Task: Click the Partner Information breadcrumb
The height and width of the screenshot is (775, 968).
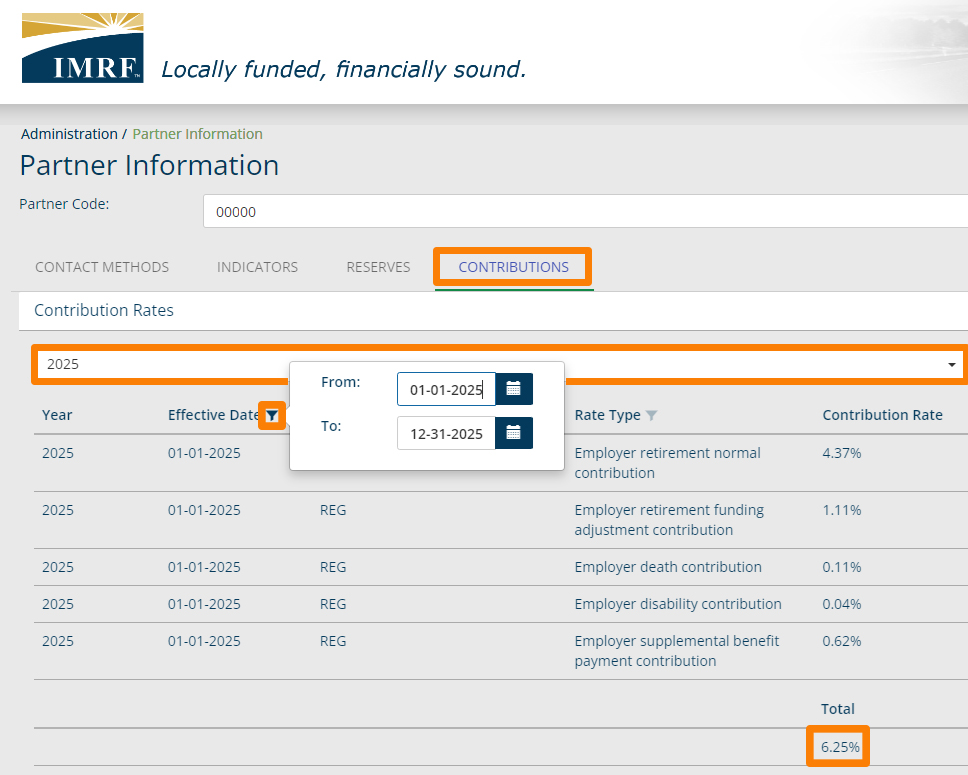Action: pos(197,134)
